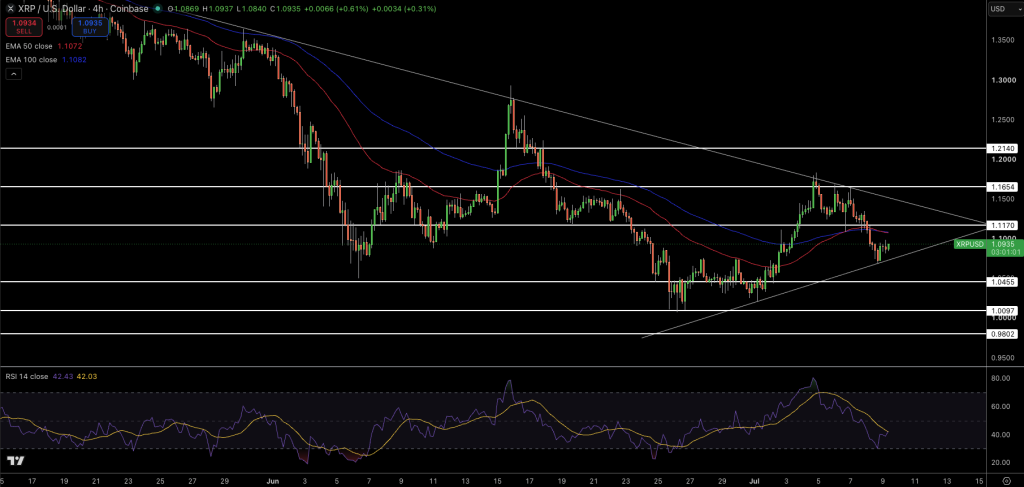Viewport: 1024px width, 487px height.
Task: Collapse the indicator legend with arrow button
Action: [x=14, y=74]
